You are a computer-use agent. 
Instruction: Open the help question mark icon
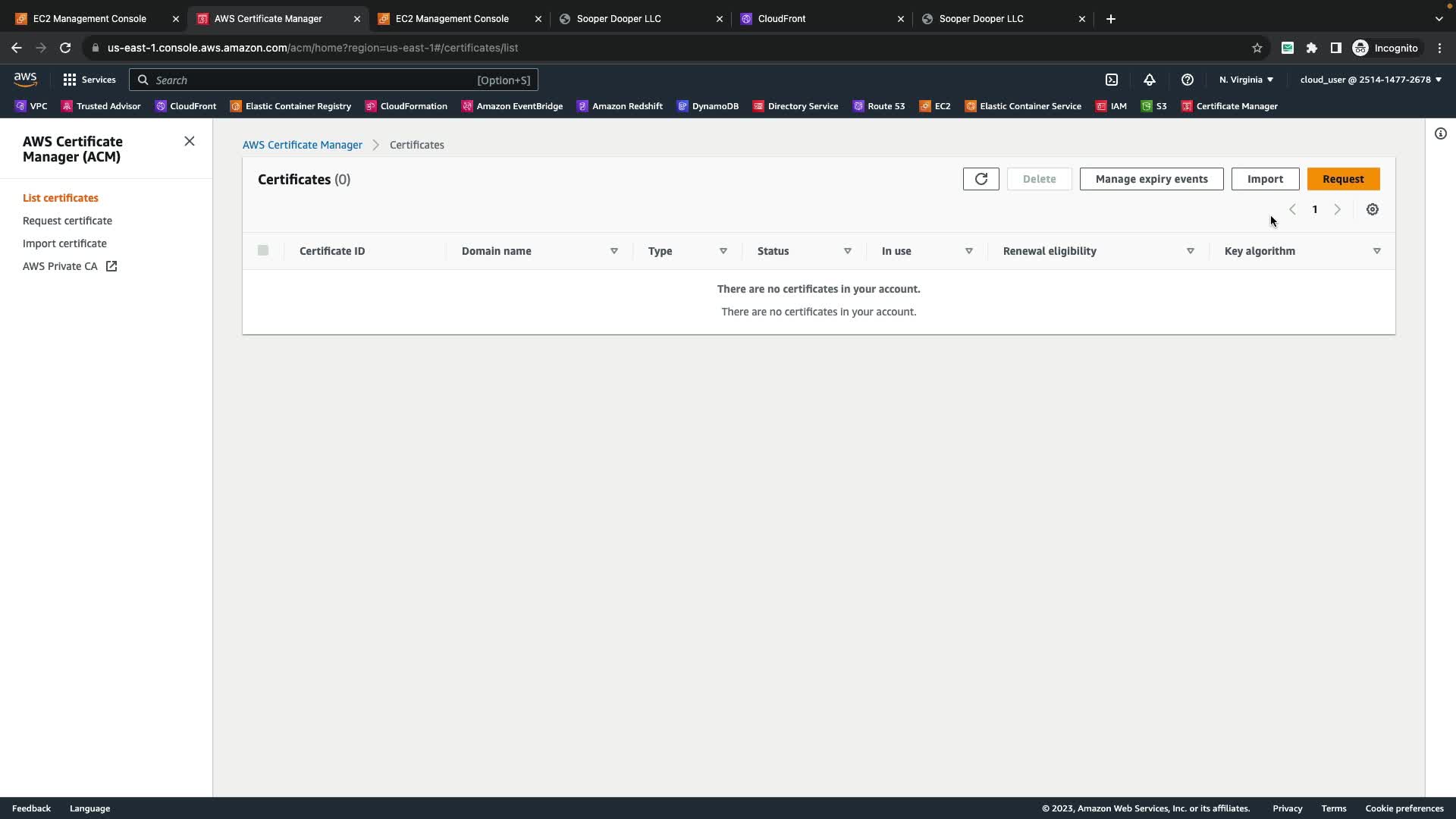(1188, 80)
